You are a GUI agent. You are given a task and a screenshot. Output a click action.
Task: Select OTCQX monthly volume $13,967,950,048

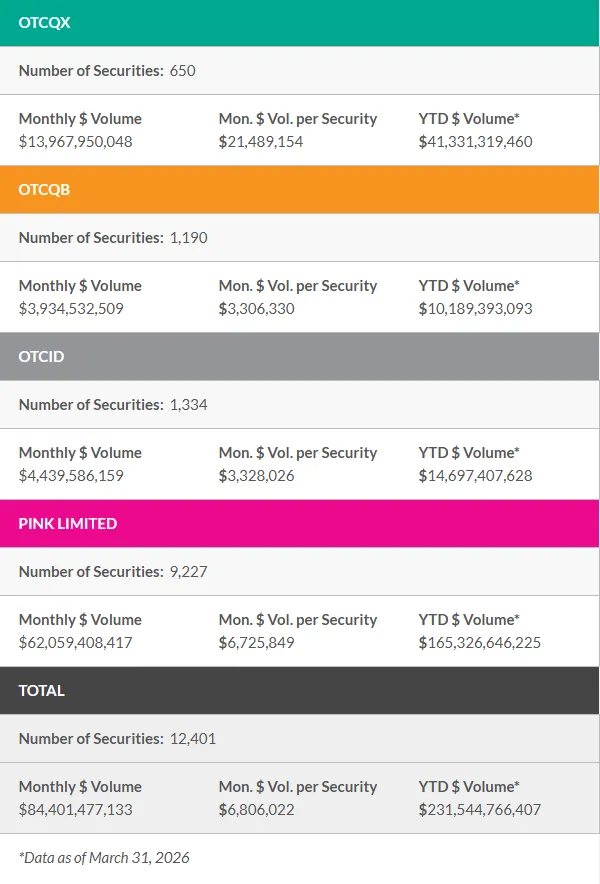pyautogui.click(x=76, y=142)
